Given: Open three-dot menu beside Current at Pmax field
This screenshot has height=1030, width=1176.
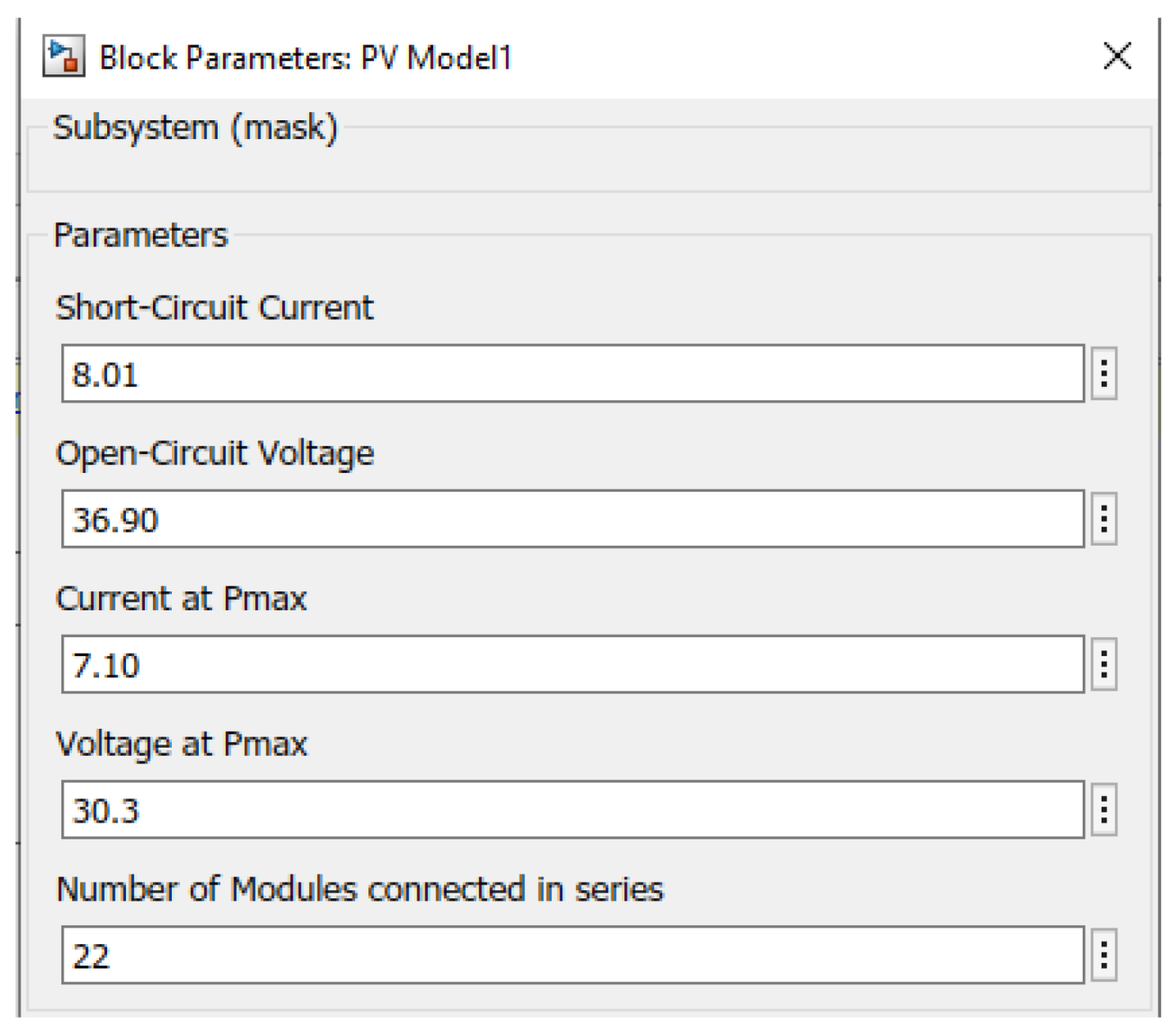Looking at the screenshot, I should [1104, 664].
